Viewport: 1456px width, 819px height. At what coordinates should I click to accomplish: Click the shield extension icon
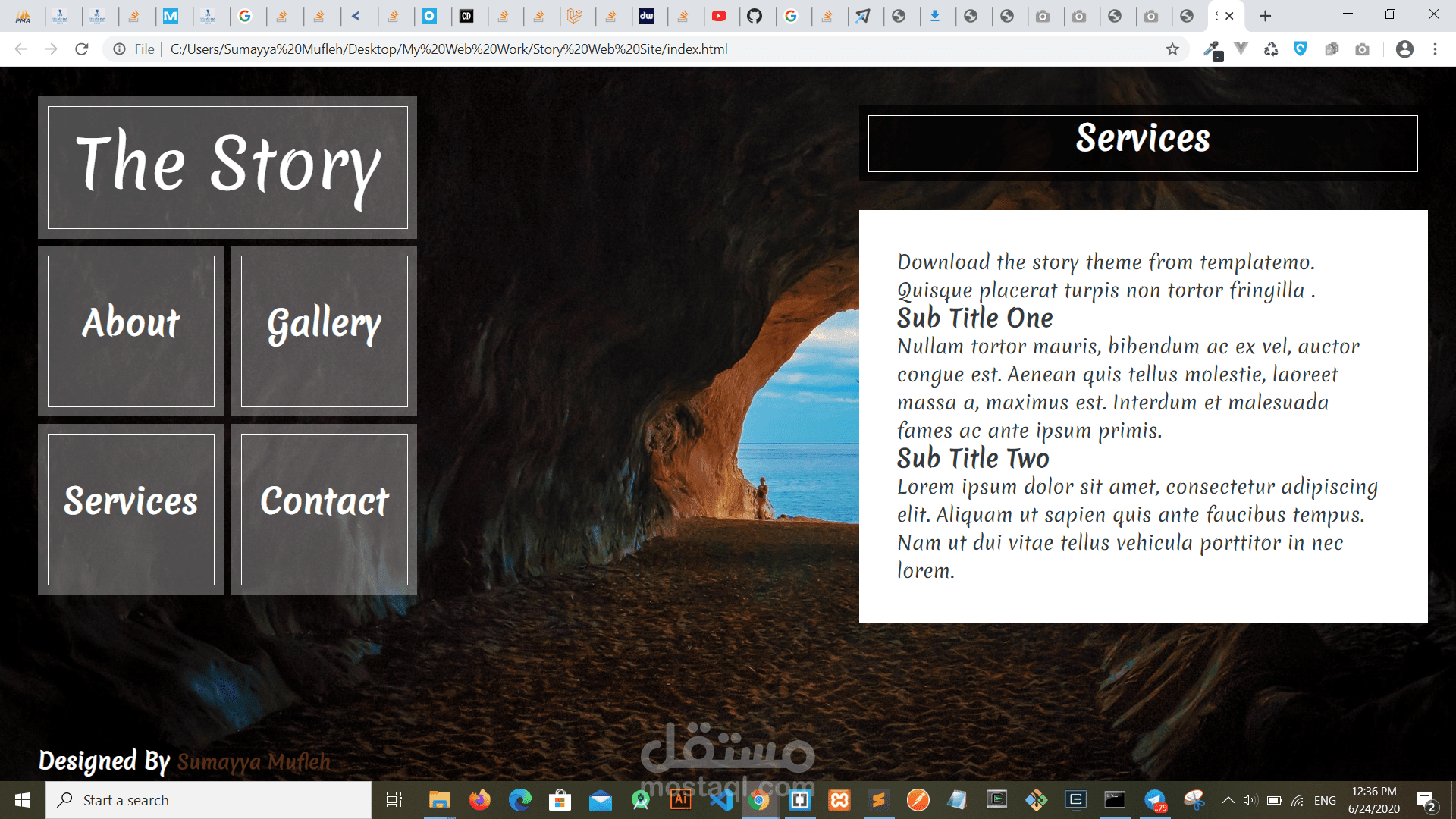click(1301, 49)
